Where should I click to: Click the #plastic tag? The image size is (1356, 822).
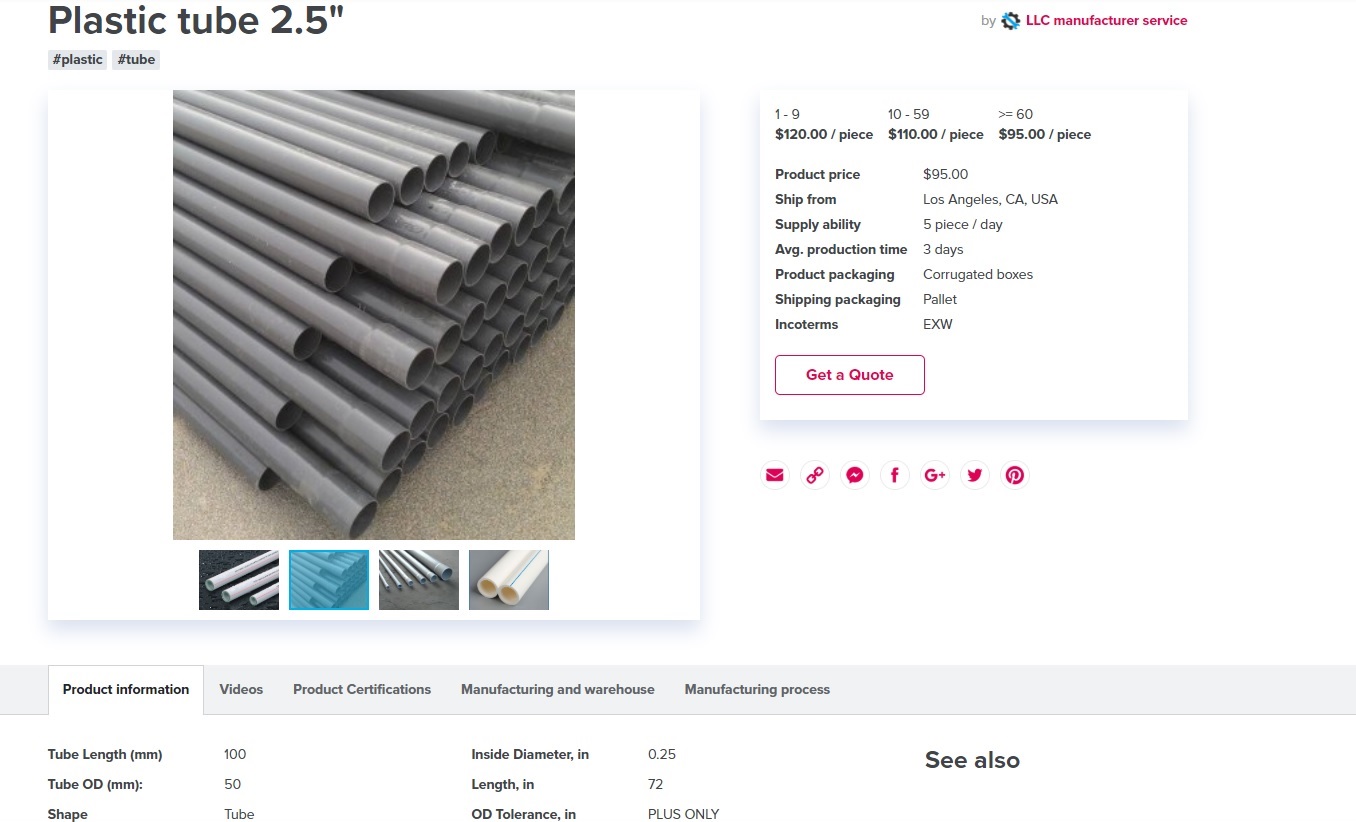point(78,59)
